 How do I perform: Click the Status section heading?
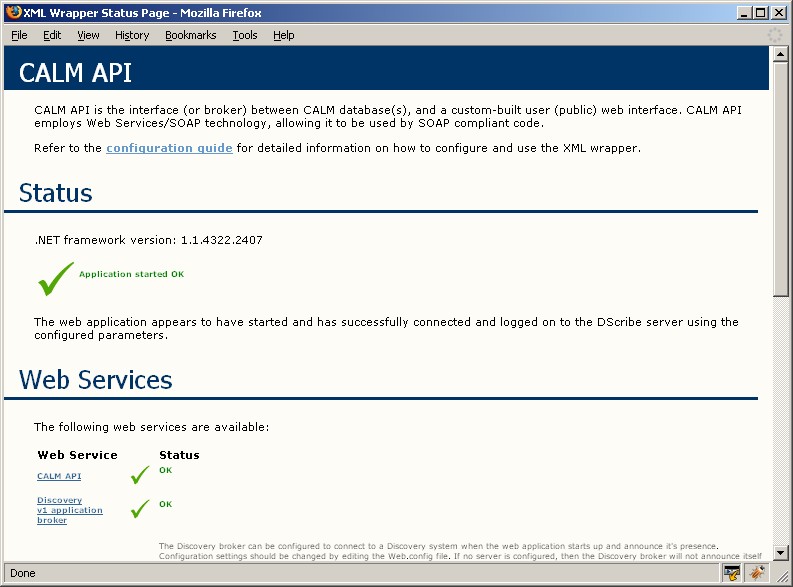pos(56,193)
